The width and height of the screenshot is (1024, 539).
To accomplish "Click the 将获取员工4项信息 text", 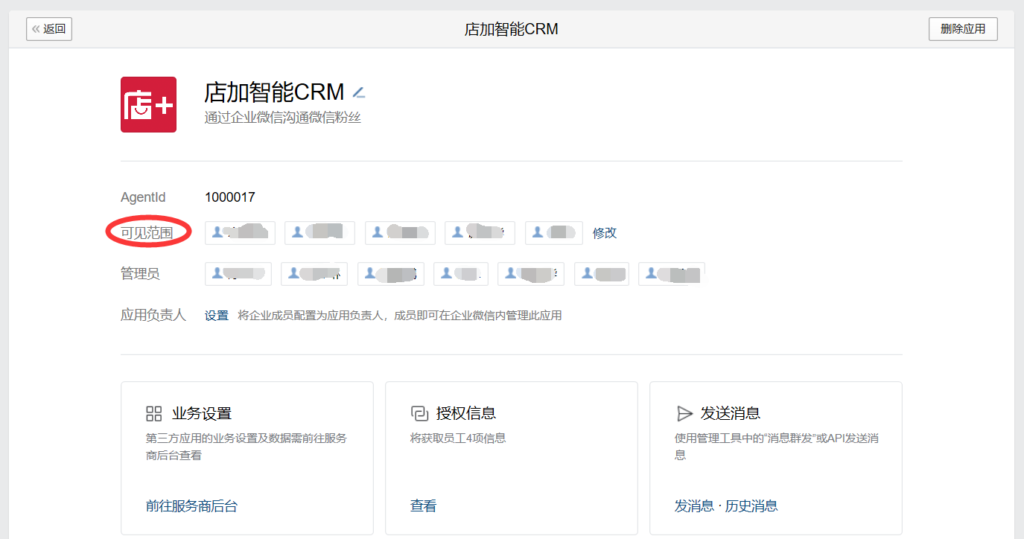I will click(458, 438).
